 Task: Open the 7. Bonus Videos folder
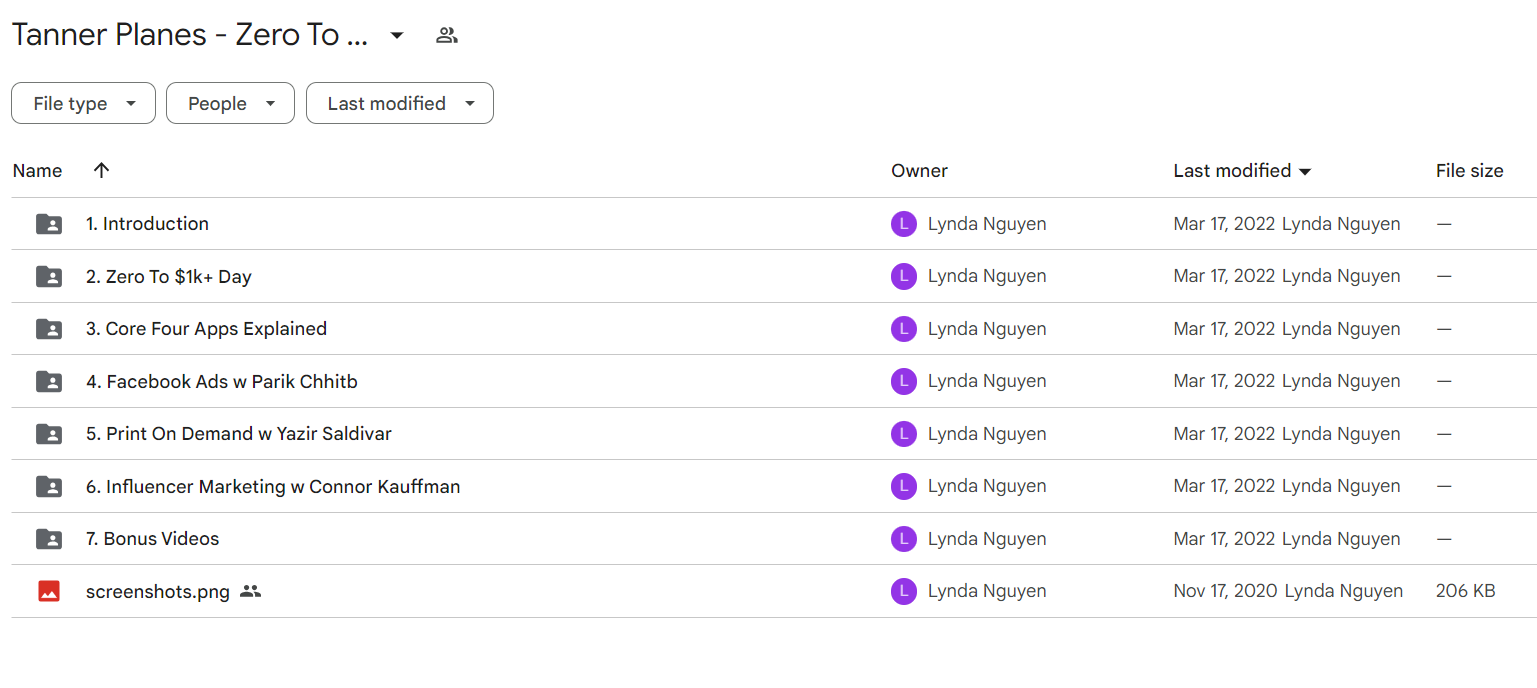(x=152, y=539)
